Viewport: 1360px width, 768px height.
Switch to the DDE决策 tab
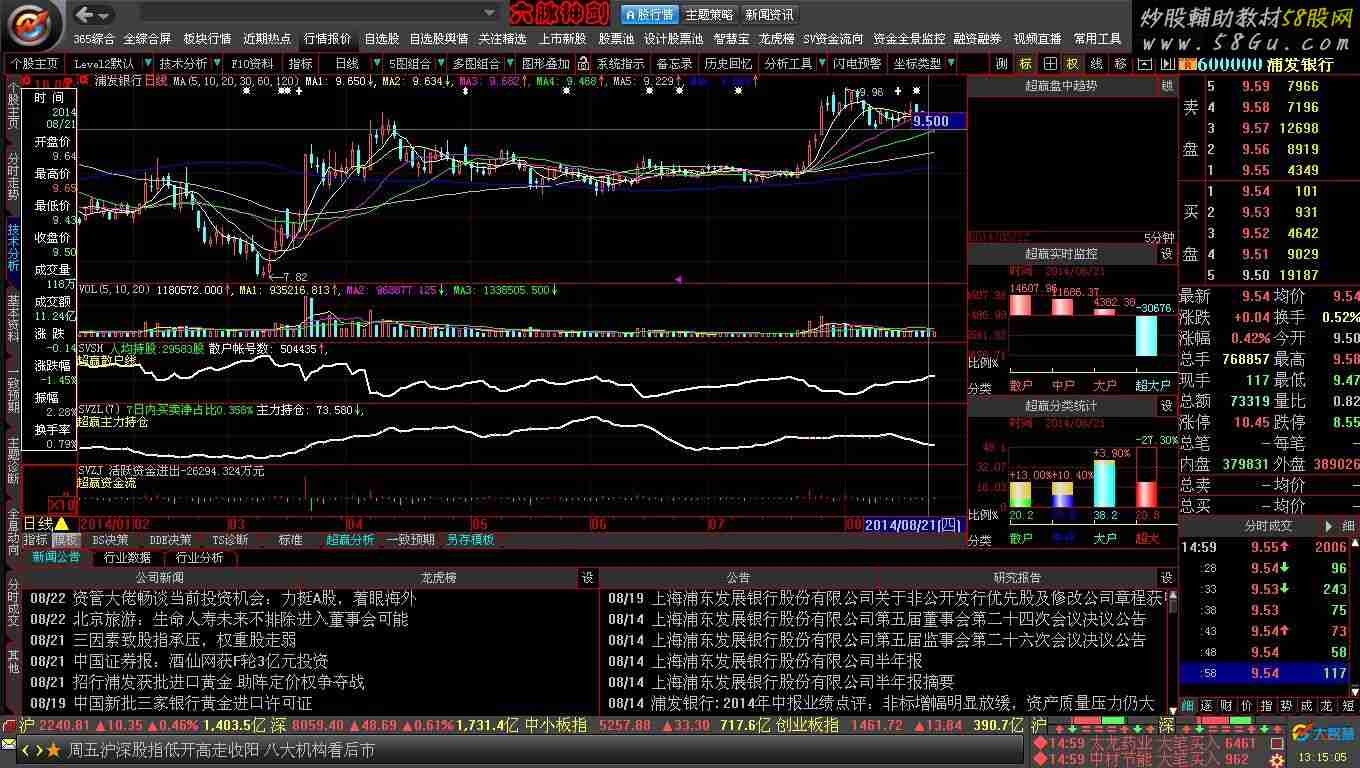(x=170, y=540)
